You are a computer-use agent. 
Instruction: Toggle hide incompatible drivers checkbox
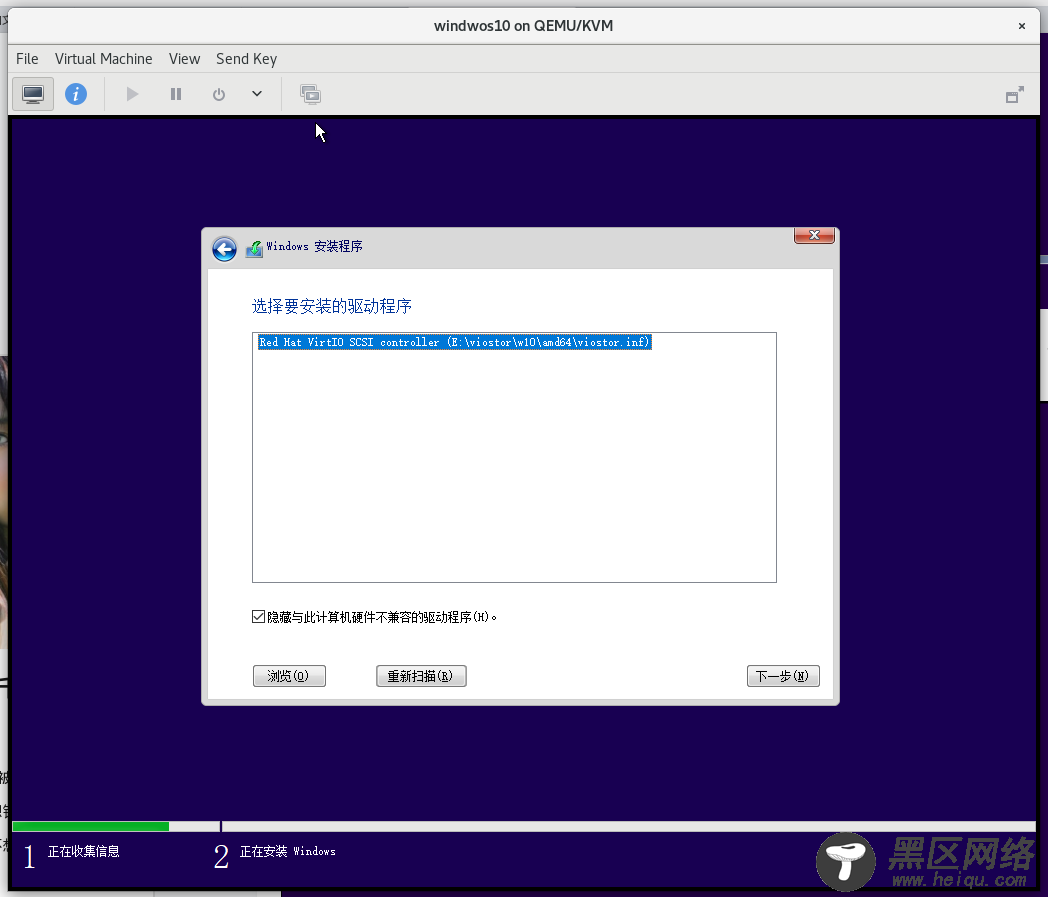tap(259, 616)
